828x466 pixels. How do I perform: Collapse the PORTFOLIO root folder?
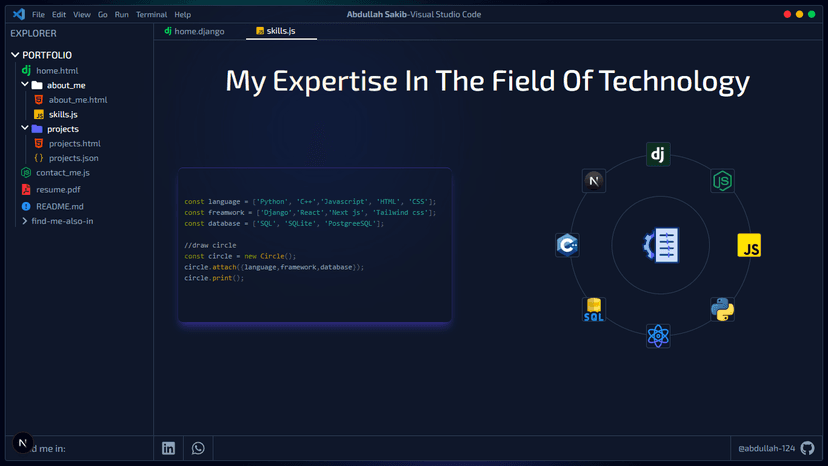(x=15, y=55)
